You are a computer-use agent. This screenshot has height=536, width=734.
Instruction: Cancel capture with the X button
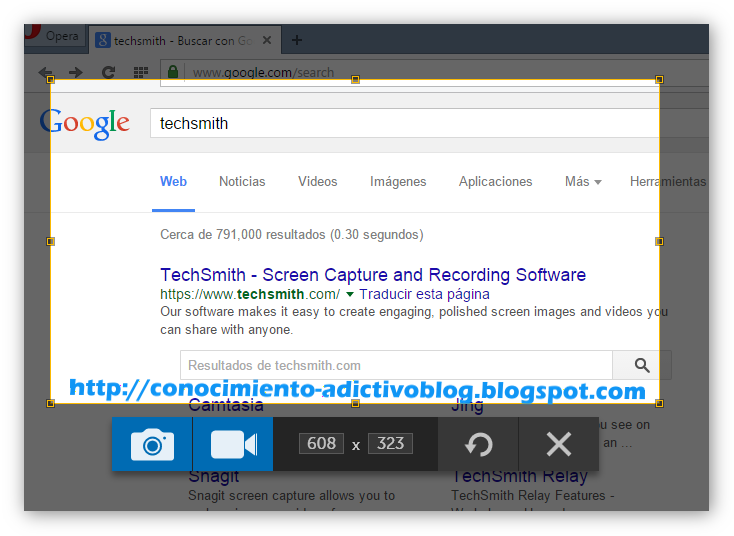(x=559, y=444)
